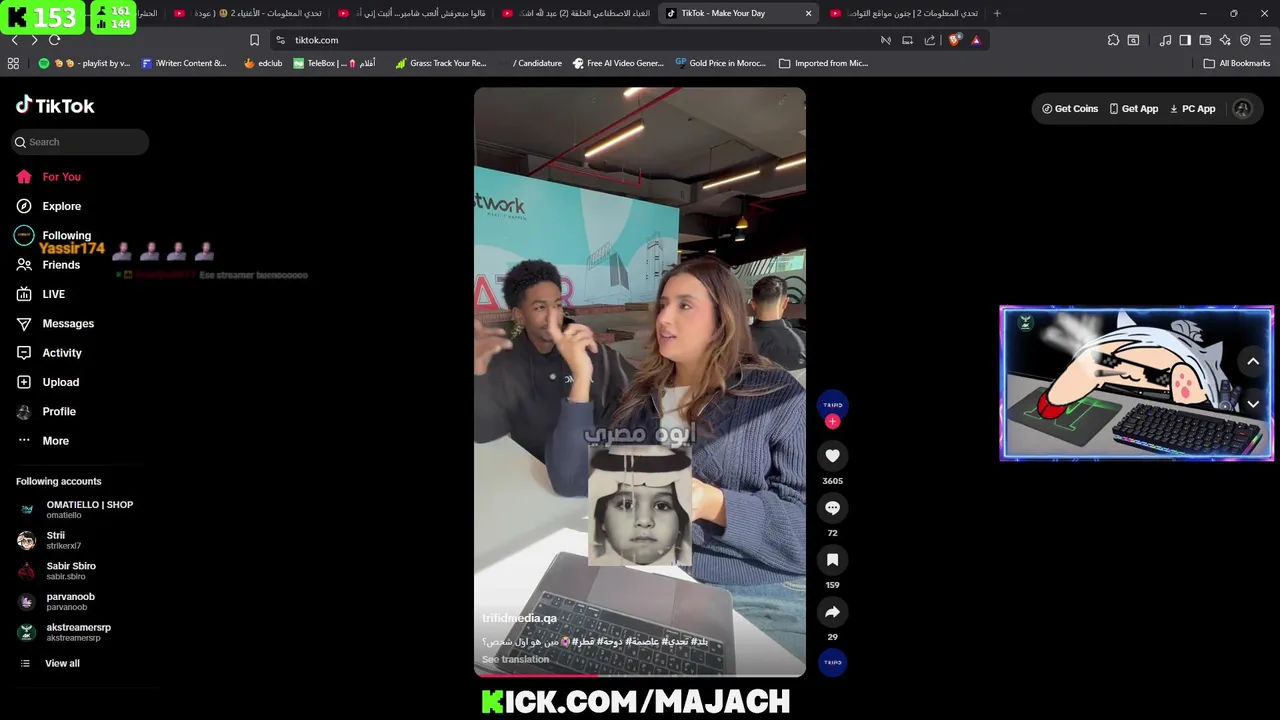Open akstreamersrp following account
Image resolution: width=1280 pixels, height=720 pixels.
[x=64, y=632]
